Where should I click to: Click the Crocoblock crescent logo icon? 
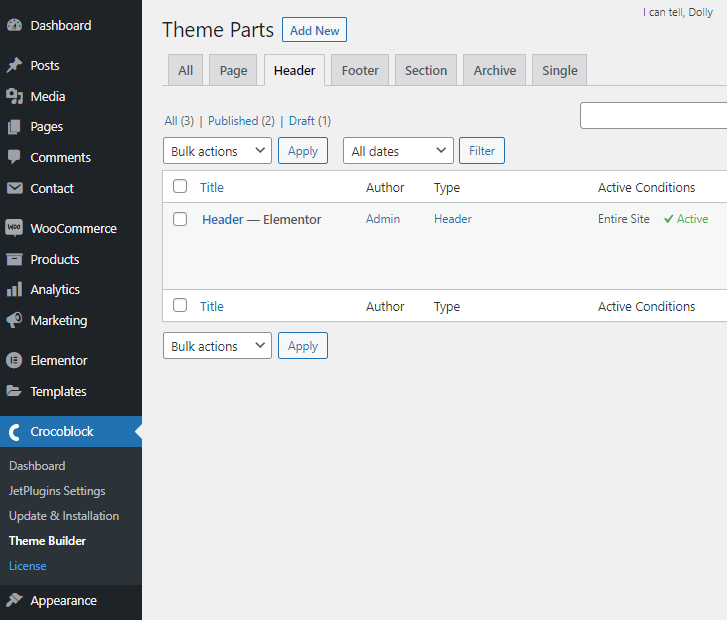[x=14, y=432]
